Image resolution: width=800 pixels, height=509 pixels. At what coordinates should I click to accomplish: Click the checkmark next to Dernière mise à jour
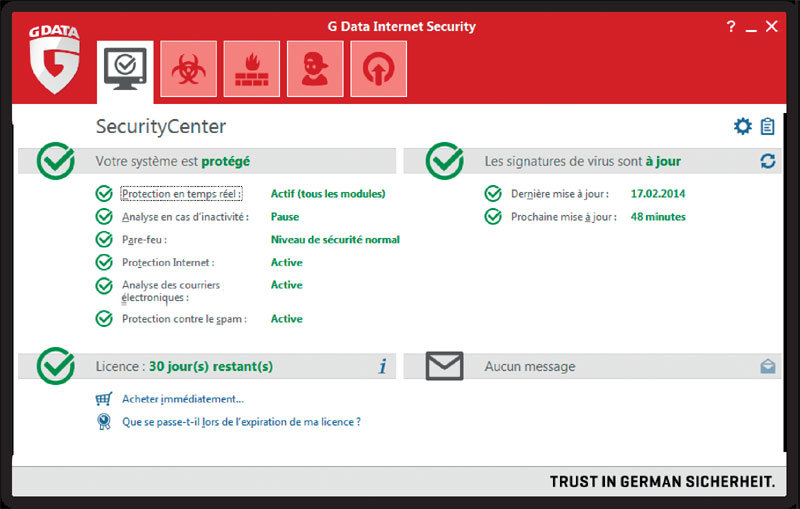click(493, 194)
